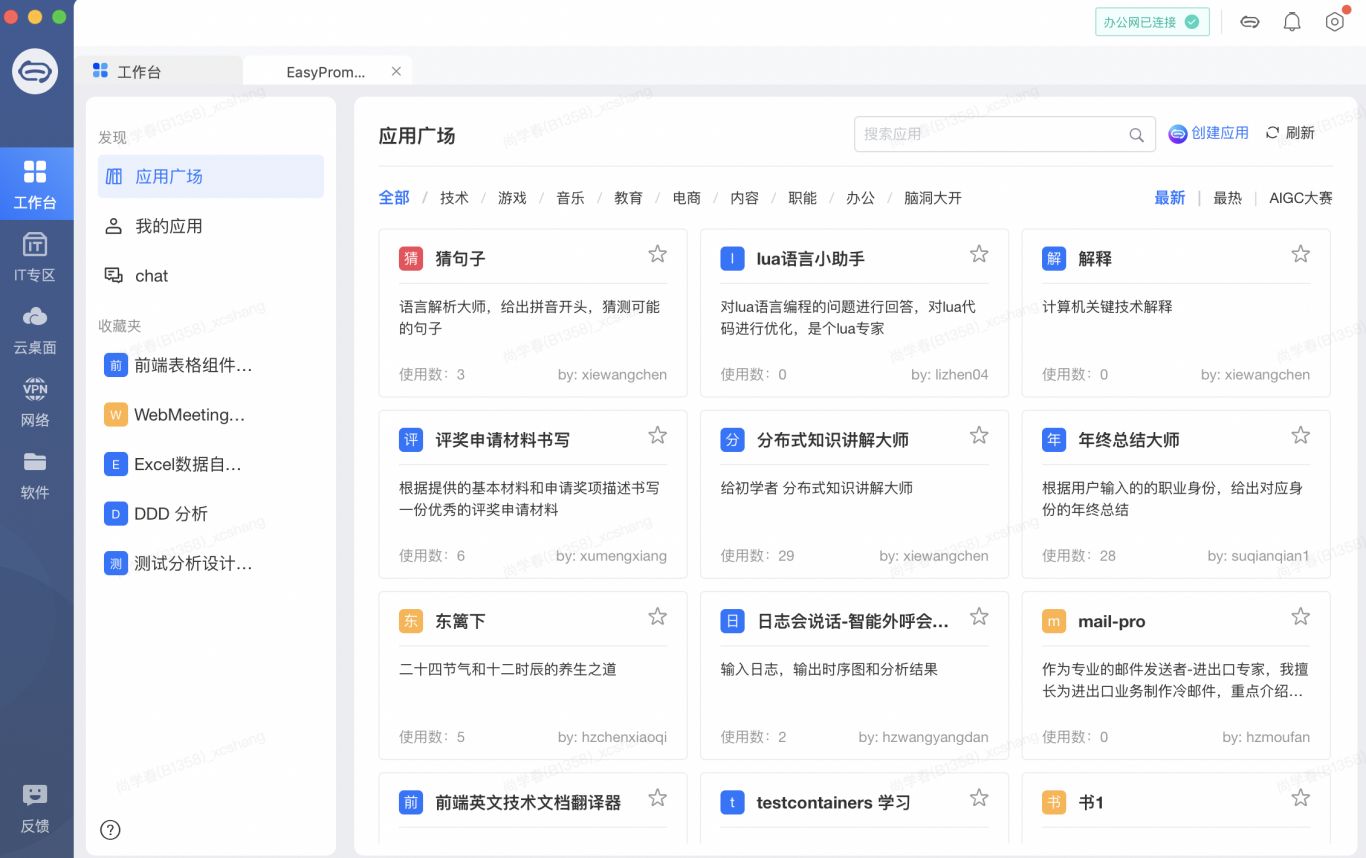This screenshot has width=1366, height=858.
Task: Filter apps by 全部 category
Action: point(394,197)
